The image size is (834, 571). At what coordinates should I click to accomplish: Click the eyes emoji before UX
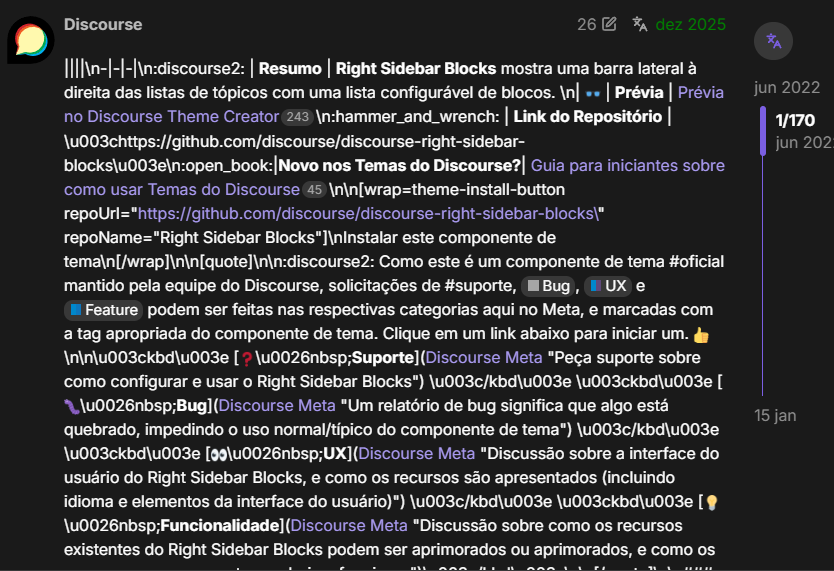point(219,455)
